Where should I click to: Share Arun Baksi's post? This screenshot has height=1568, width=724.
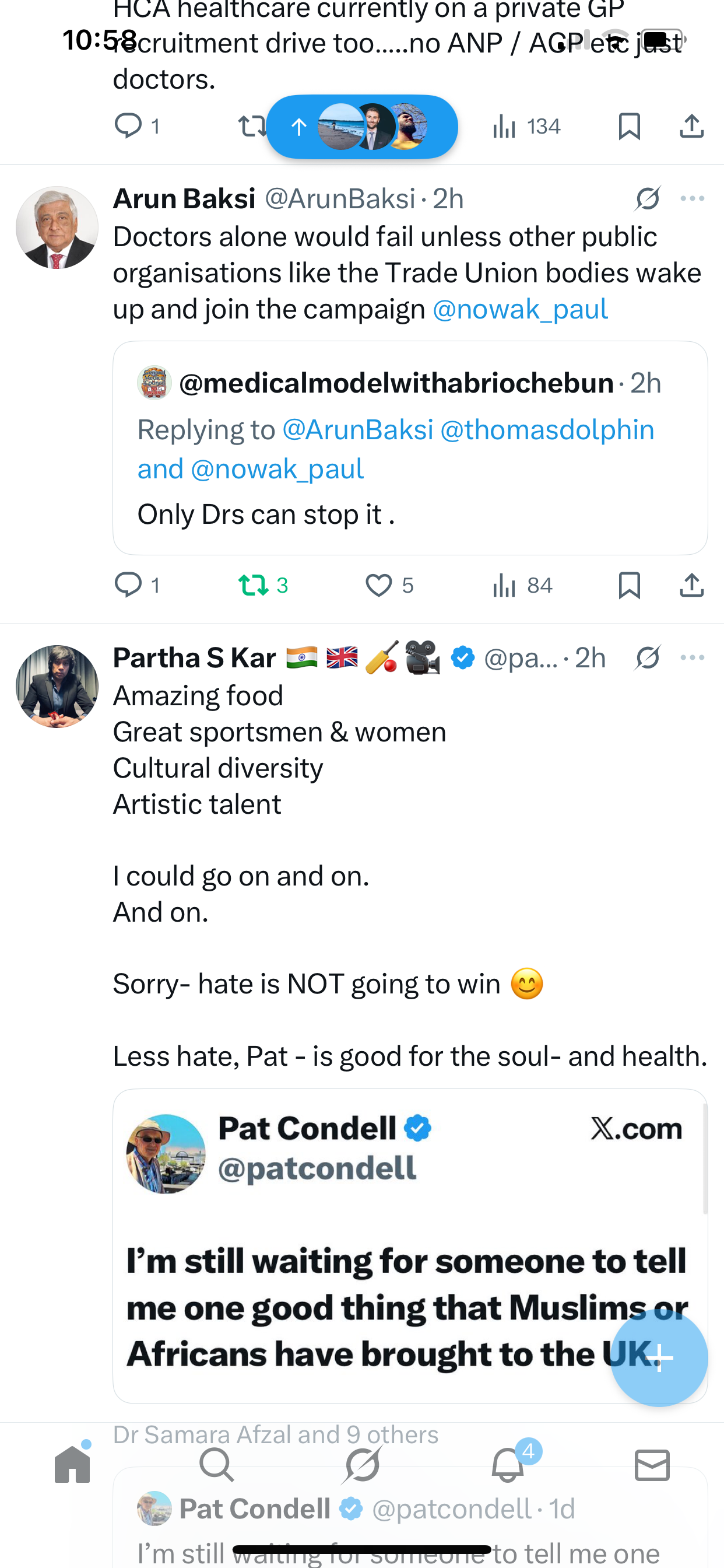(692, 586)
